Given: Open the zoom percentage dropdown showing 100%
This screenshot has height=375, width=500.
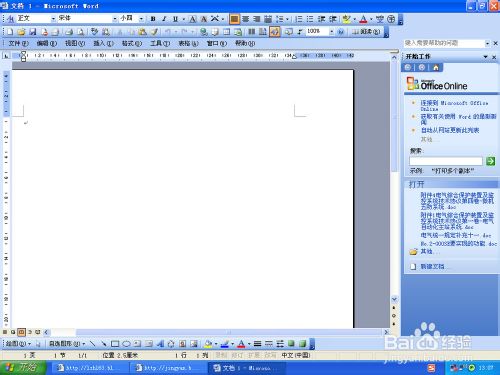Looking at the screenshot, I should 331,32.
